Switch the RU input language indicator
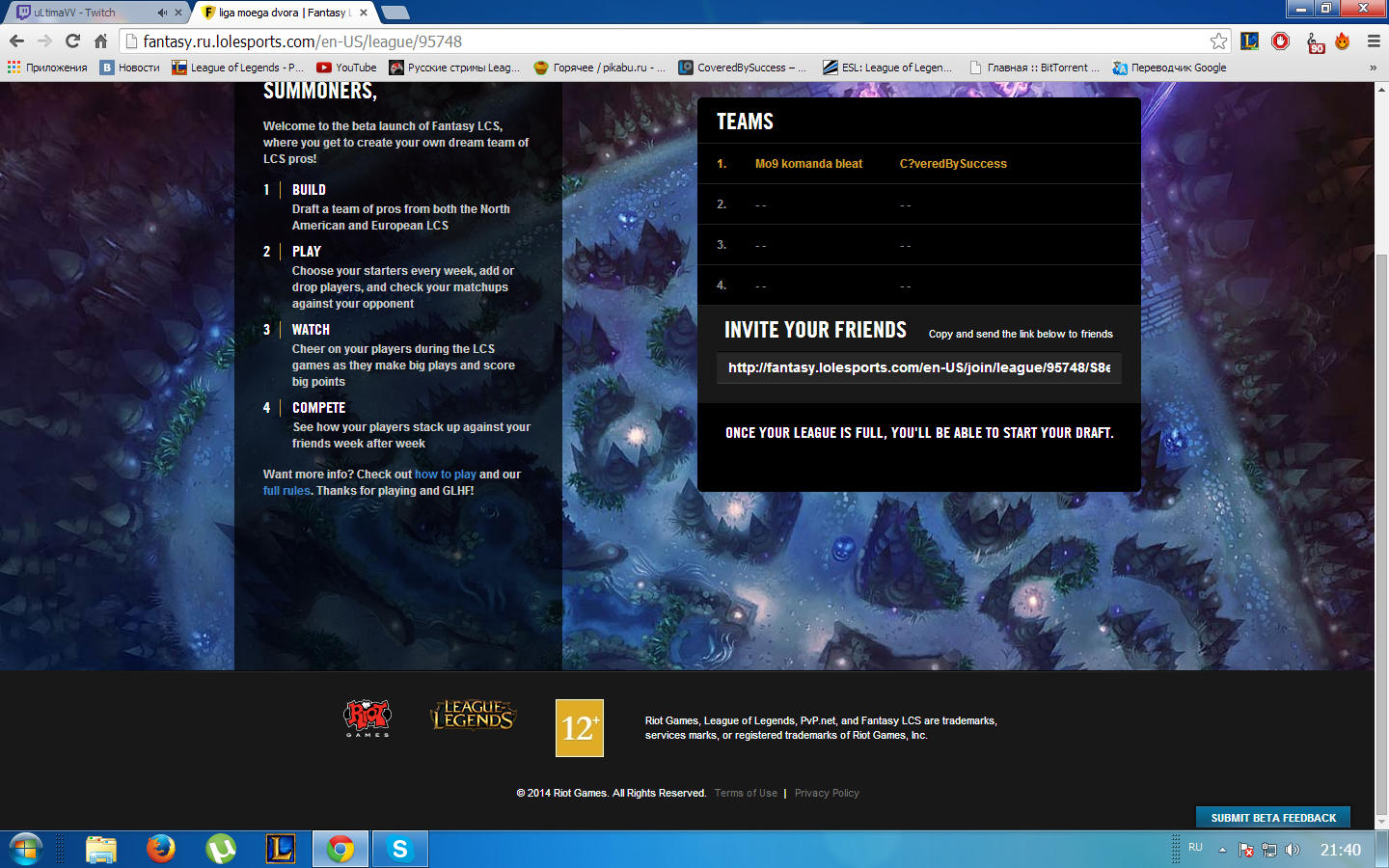This screenshot has height=868, width=1389. pyautogui.click(x=1195, y=847)
